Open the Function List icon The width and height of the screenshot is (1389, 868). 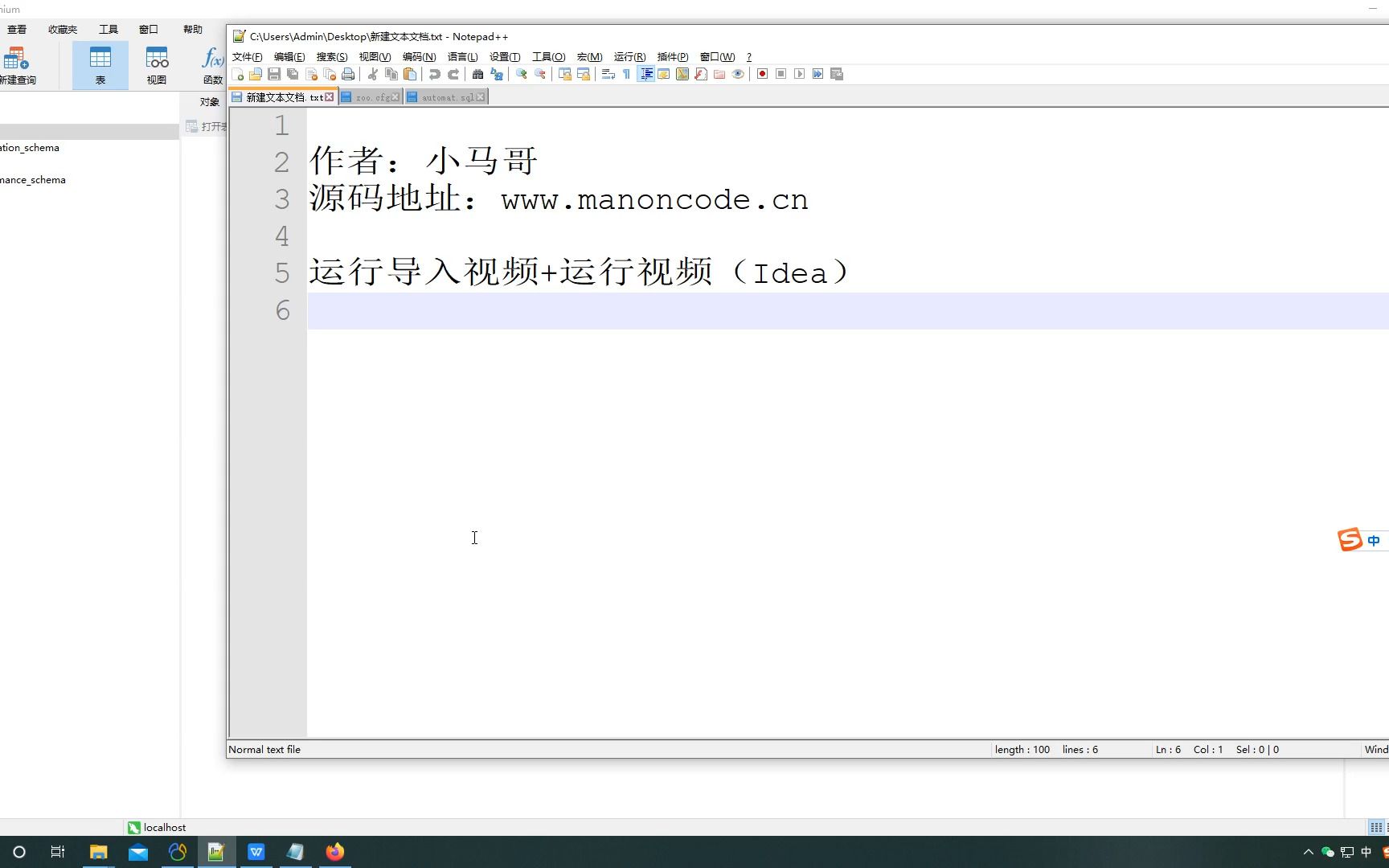(x=701, y=74)
